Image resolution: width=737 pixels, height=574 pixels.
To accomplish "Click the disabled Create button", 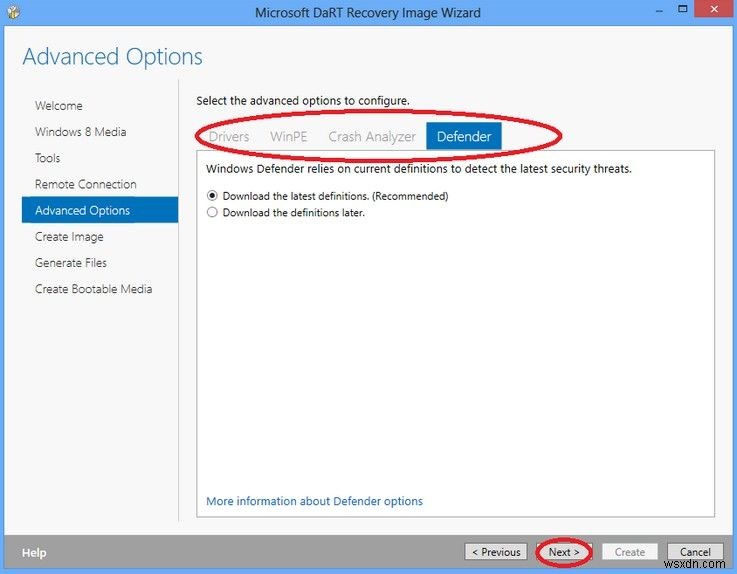I will tap(630, 552).
